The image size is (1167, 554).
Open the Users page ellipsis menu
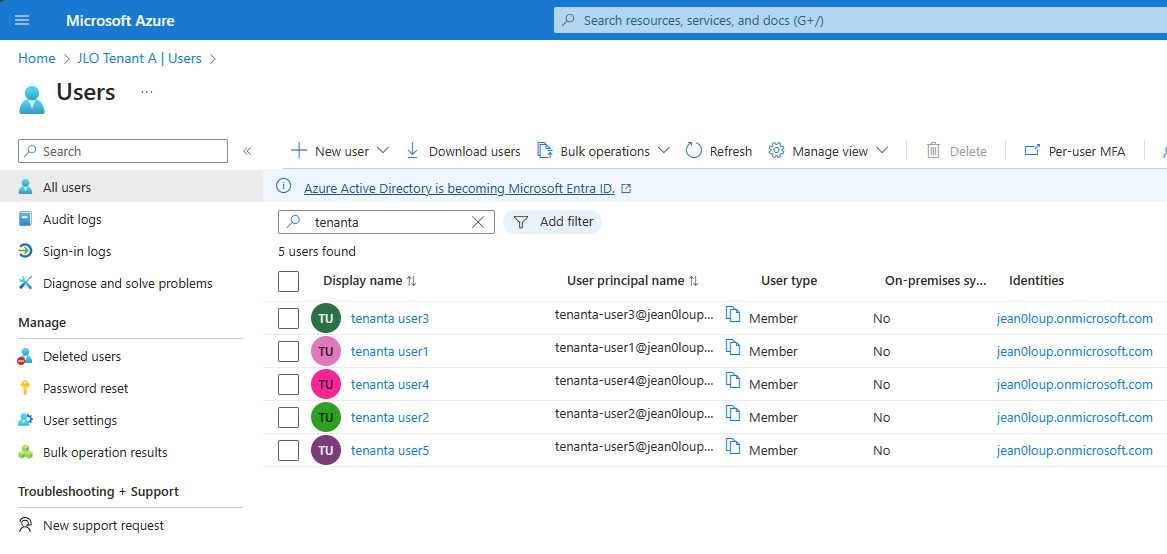(x=147, y=92)
